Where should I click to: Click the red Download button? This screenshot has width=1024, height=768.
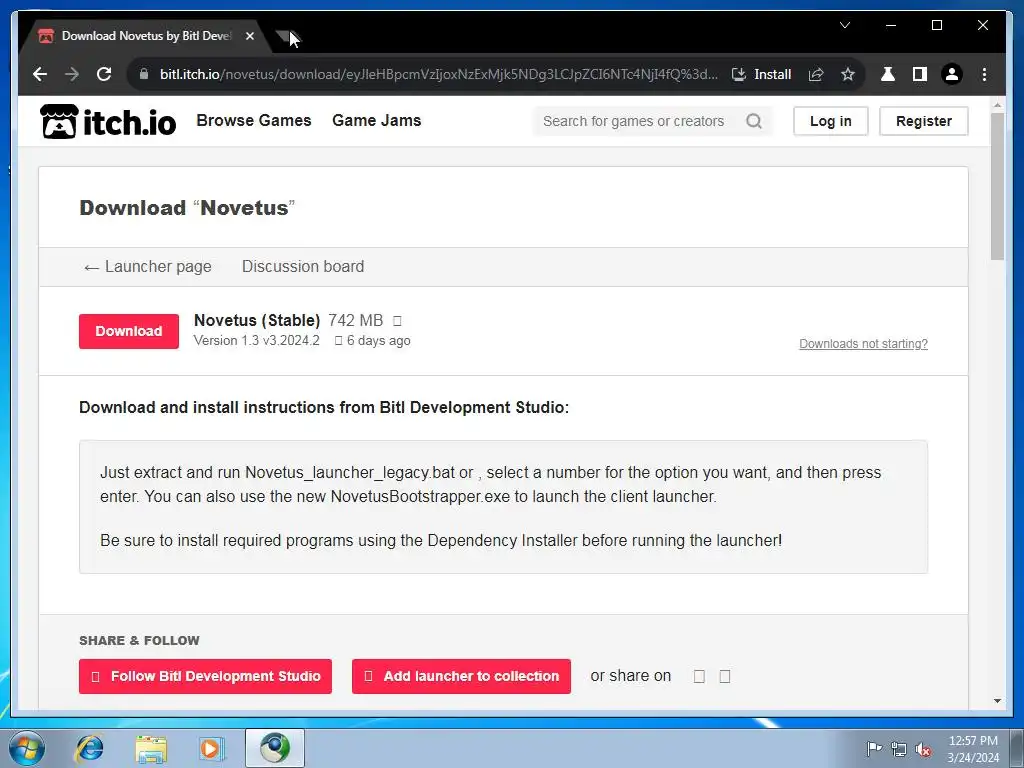tap(129, 331)
